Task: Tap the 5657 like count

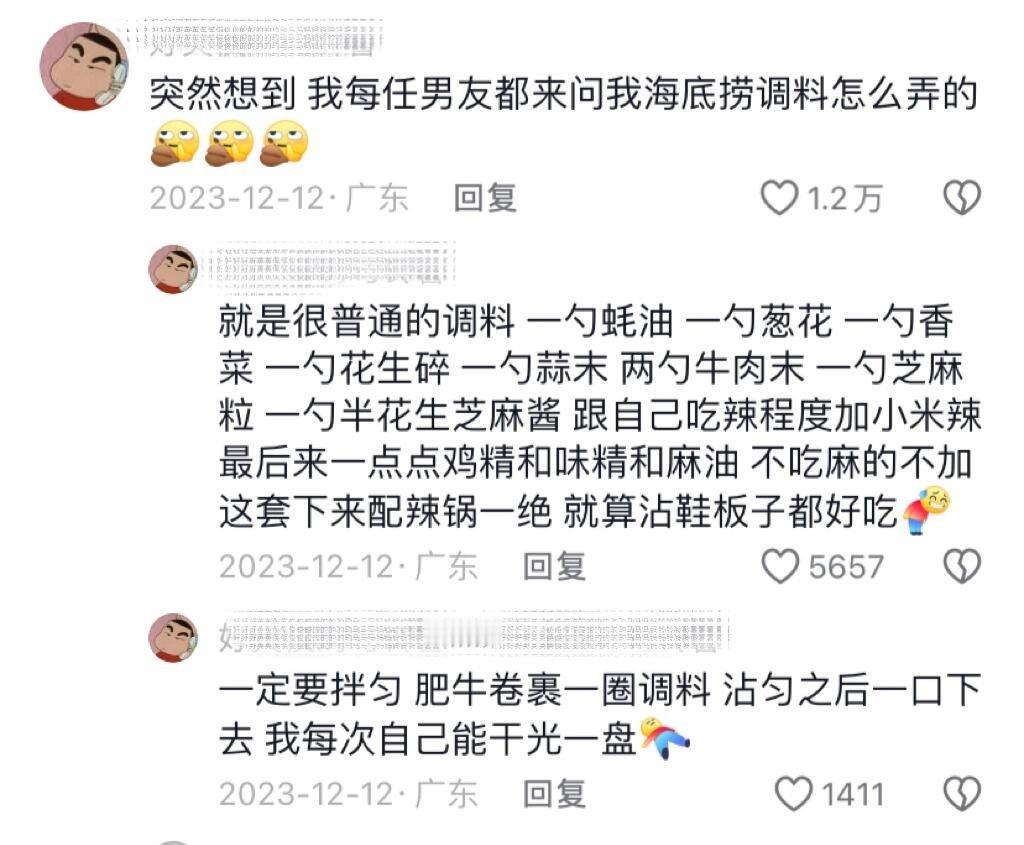Action: point(846,566)
